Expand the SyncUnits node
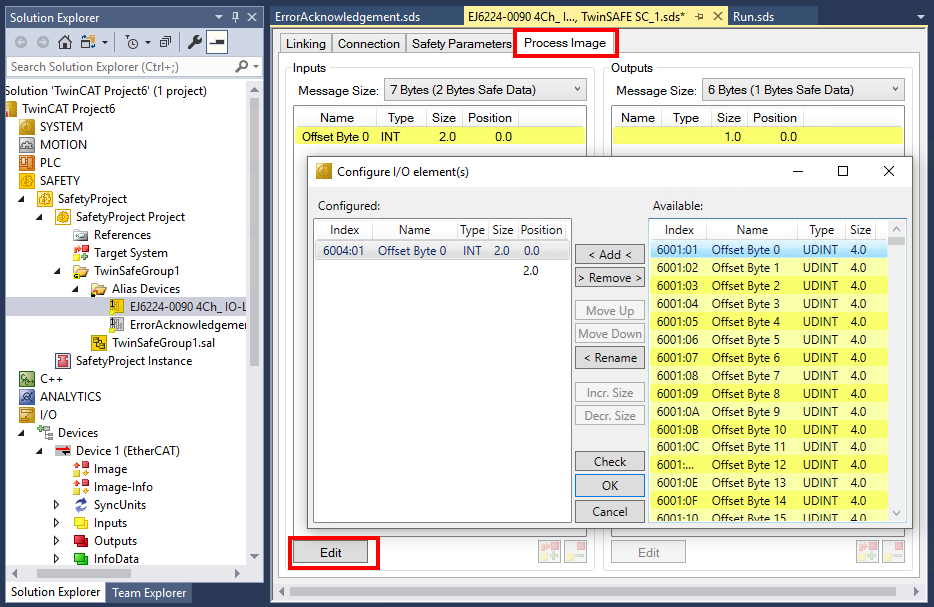The width and height of the screenshot is (934, 607). tap(57, 505)
